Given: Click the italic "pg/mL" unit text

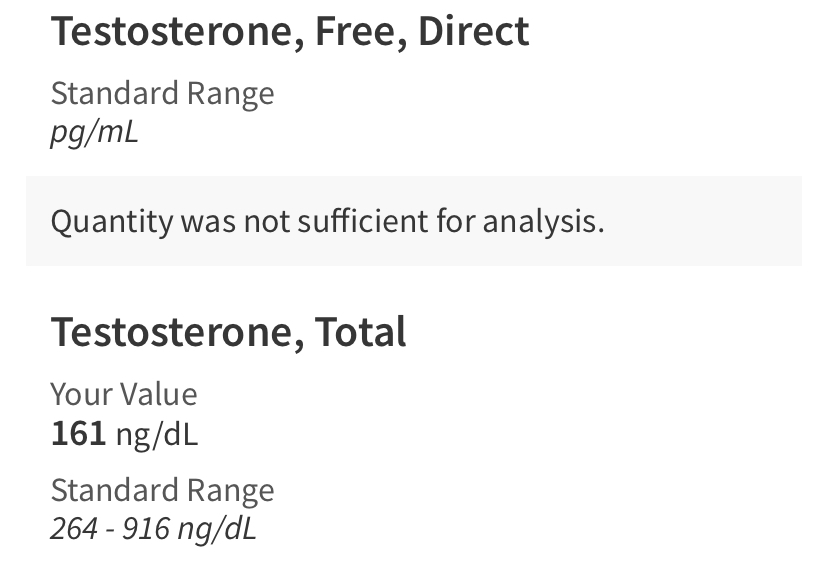Looking at the screenshot, I should pos(94,132).
